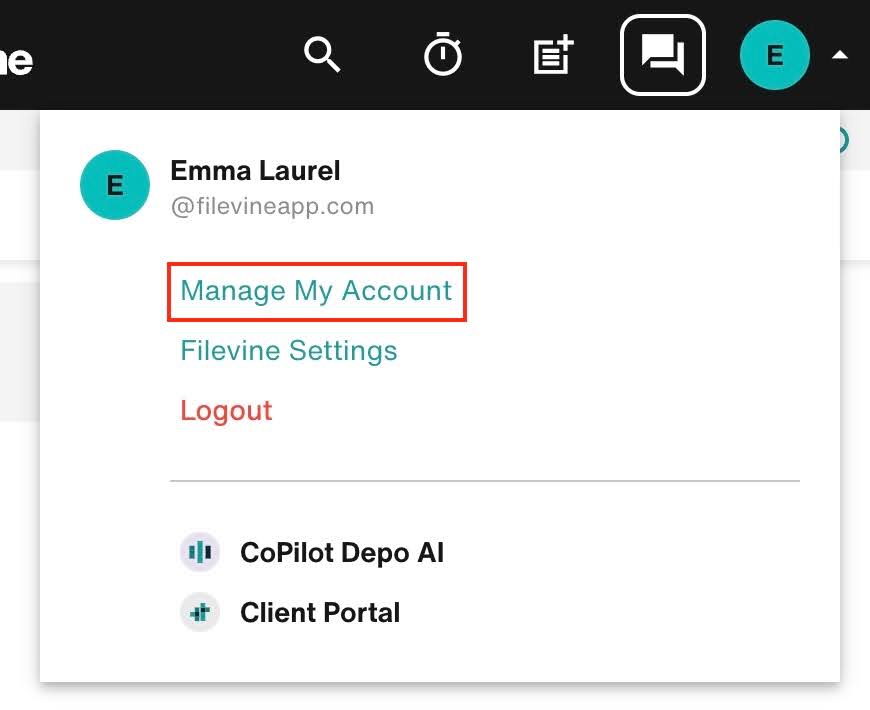870x710 pixels.
Task: Click the timer stopwatch icon
Action: (x=443, y=56)
